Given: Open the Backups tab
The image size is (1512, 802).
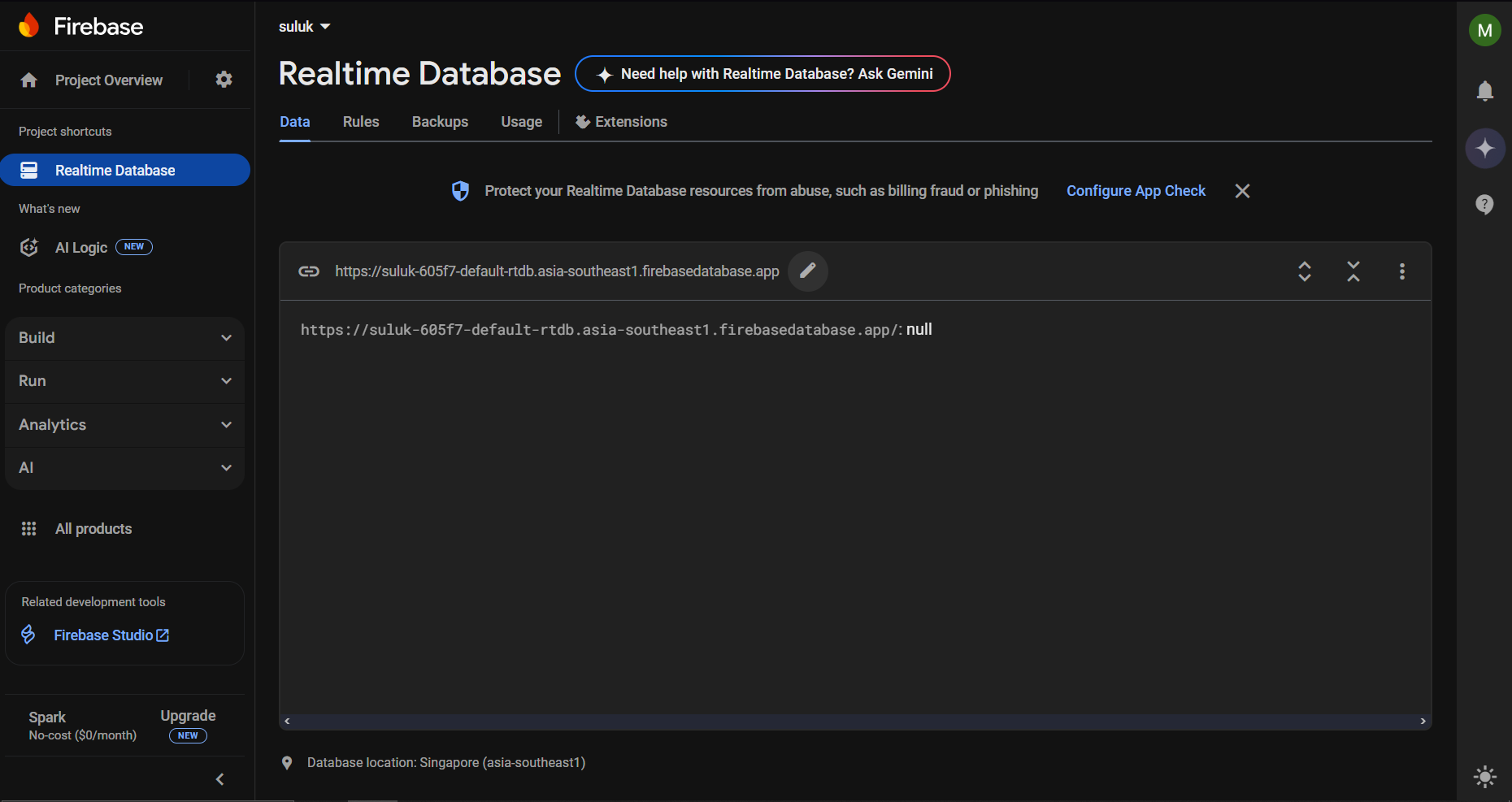Looking at the screenshot, I should (440, 122).
